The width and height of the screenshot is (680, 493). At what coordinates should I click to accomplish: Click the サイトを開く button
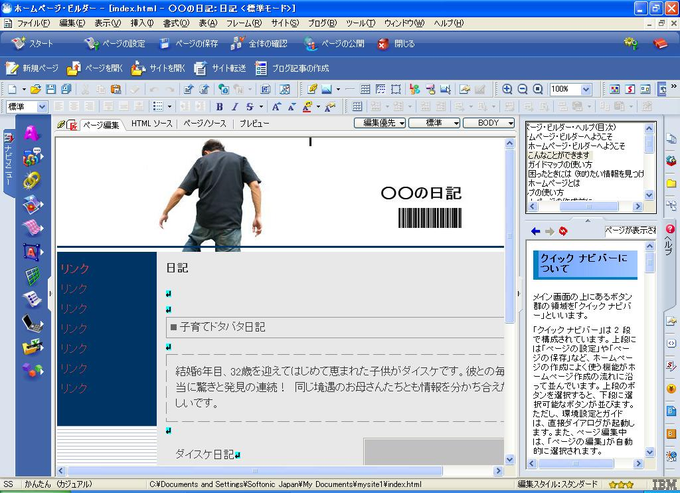click(x=158, y=68)
